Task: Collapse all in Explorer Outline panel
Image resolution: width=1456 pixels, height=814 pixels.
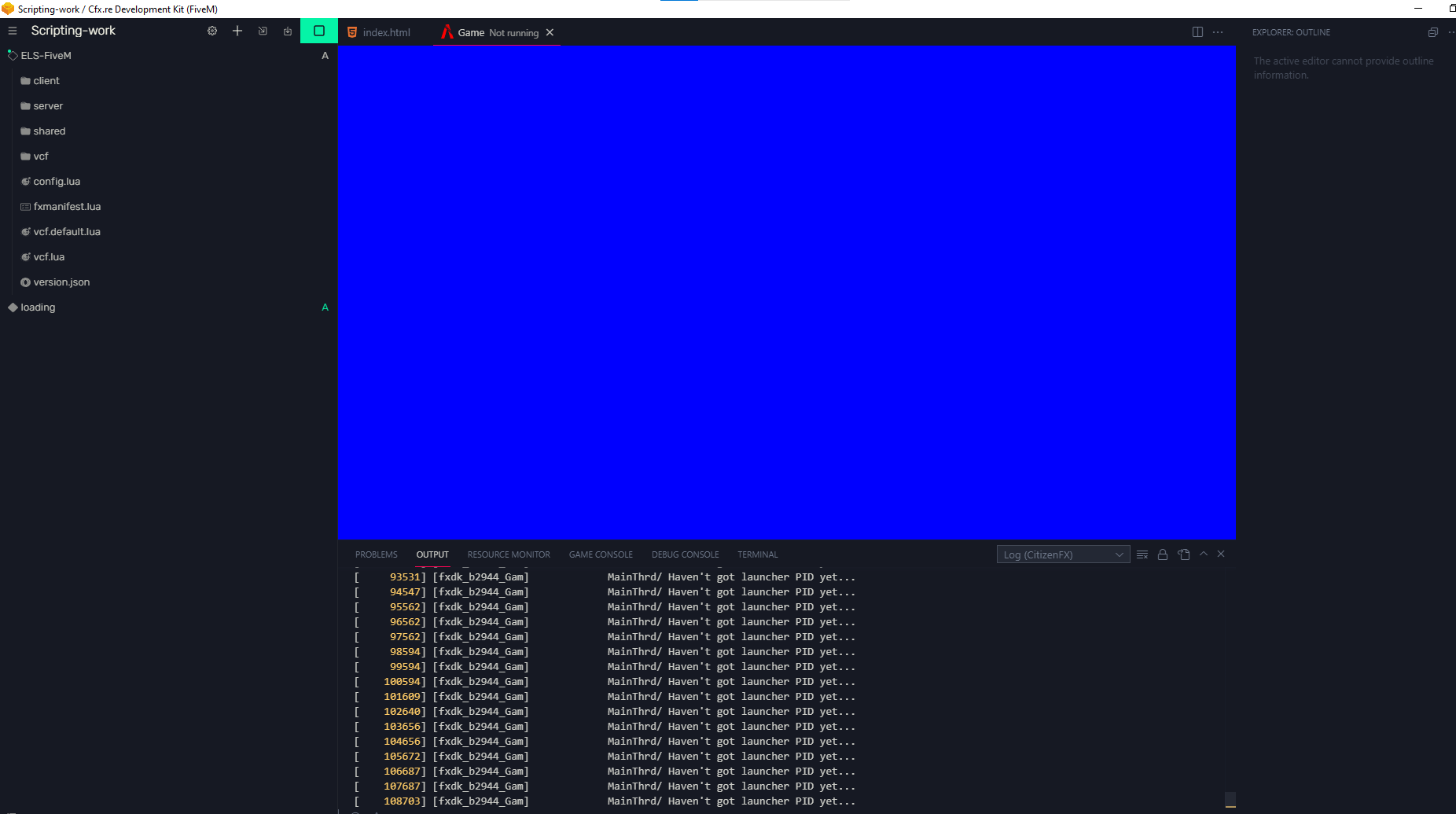Action: (1432, 32)
